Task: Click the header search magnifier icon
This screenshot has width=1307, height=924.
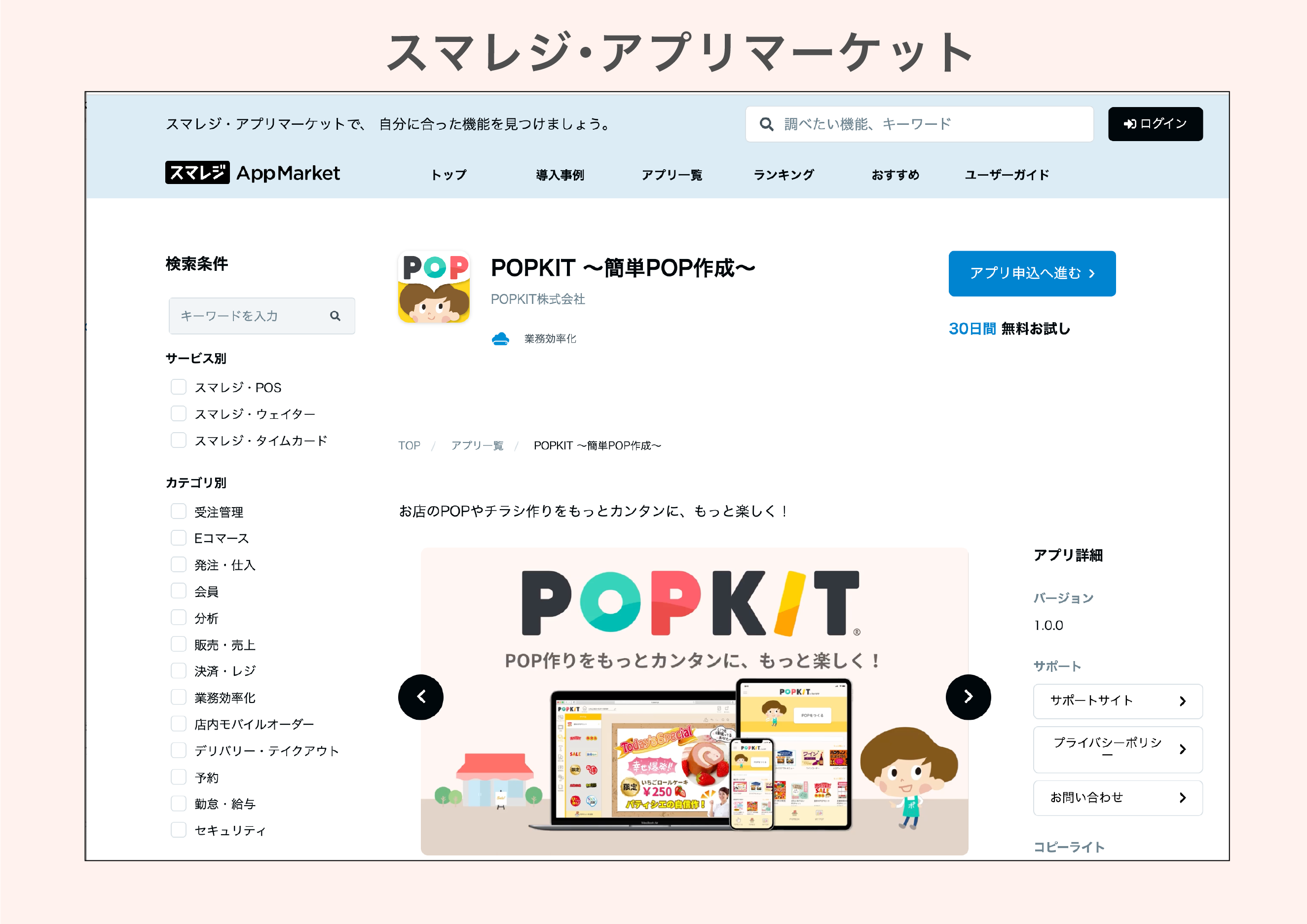Action: click(x=767, y=124)
